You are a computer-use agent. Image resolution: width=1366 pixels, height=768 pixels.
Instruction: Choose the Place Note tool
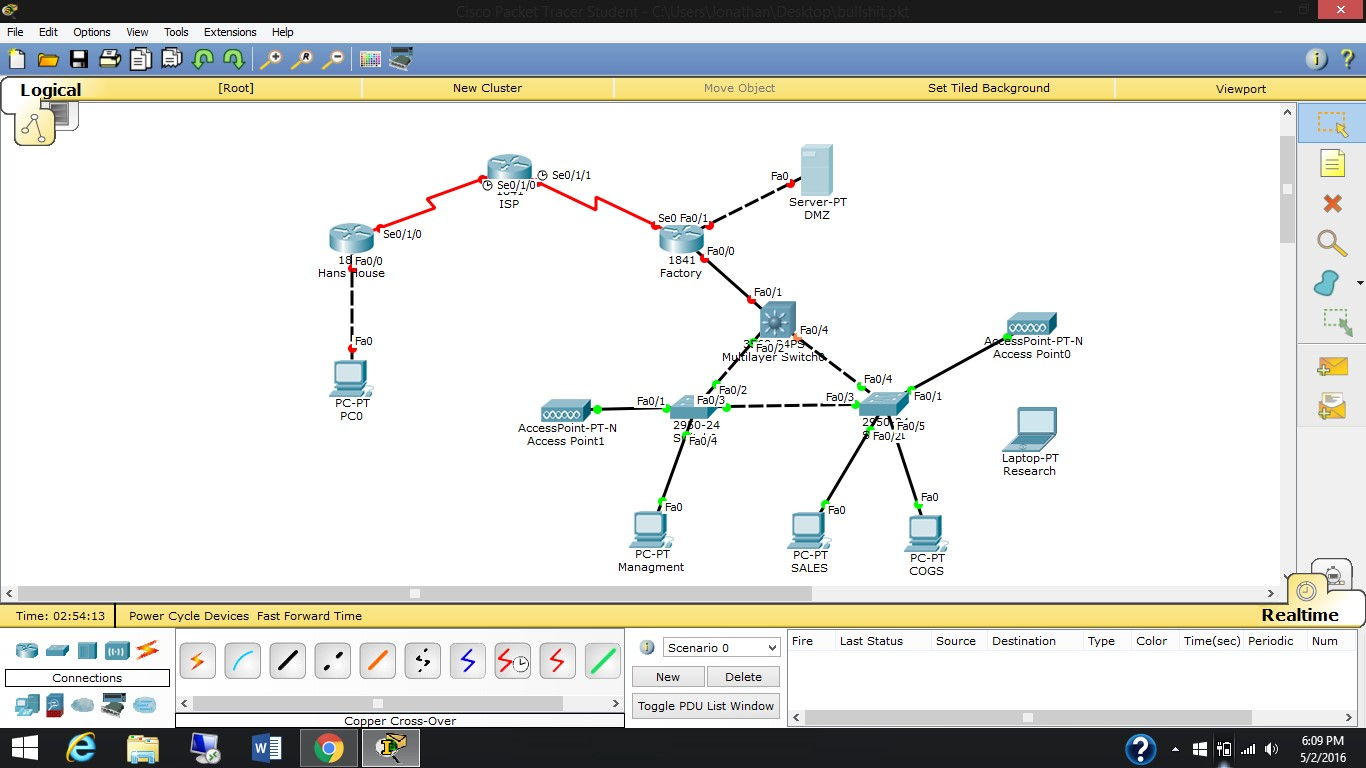pos(1332,163)
